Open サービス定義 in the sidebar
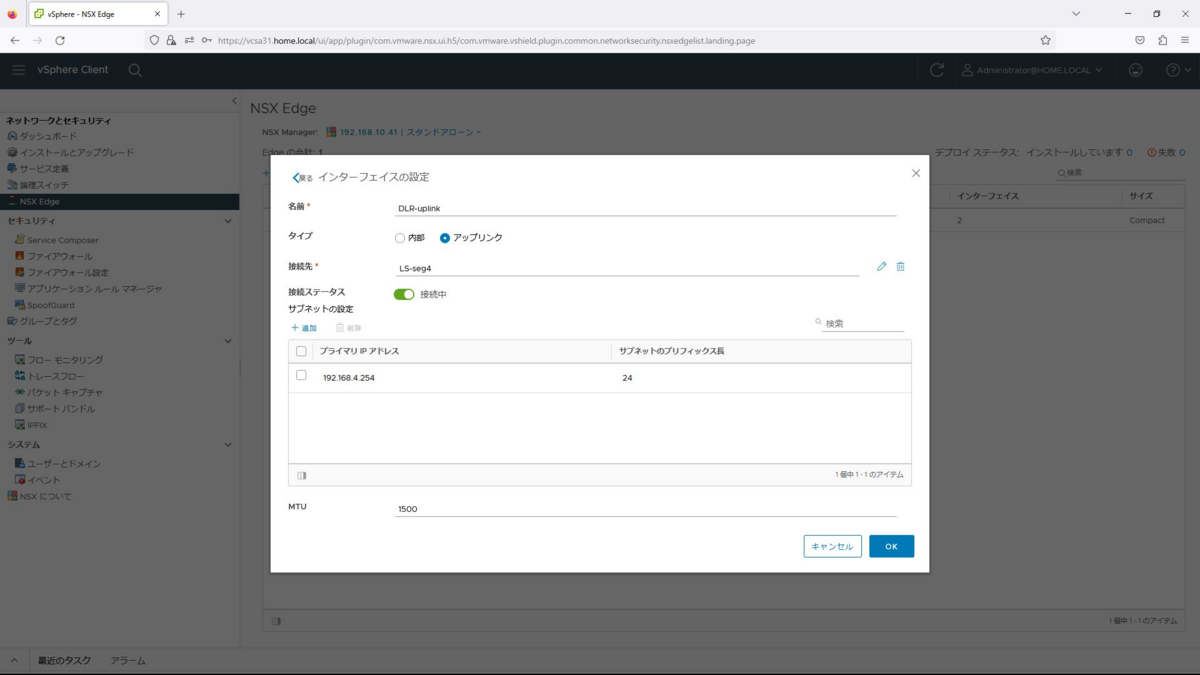1200x675 pixels. click(x=45, y=169)
